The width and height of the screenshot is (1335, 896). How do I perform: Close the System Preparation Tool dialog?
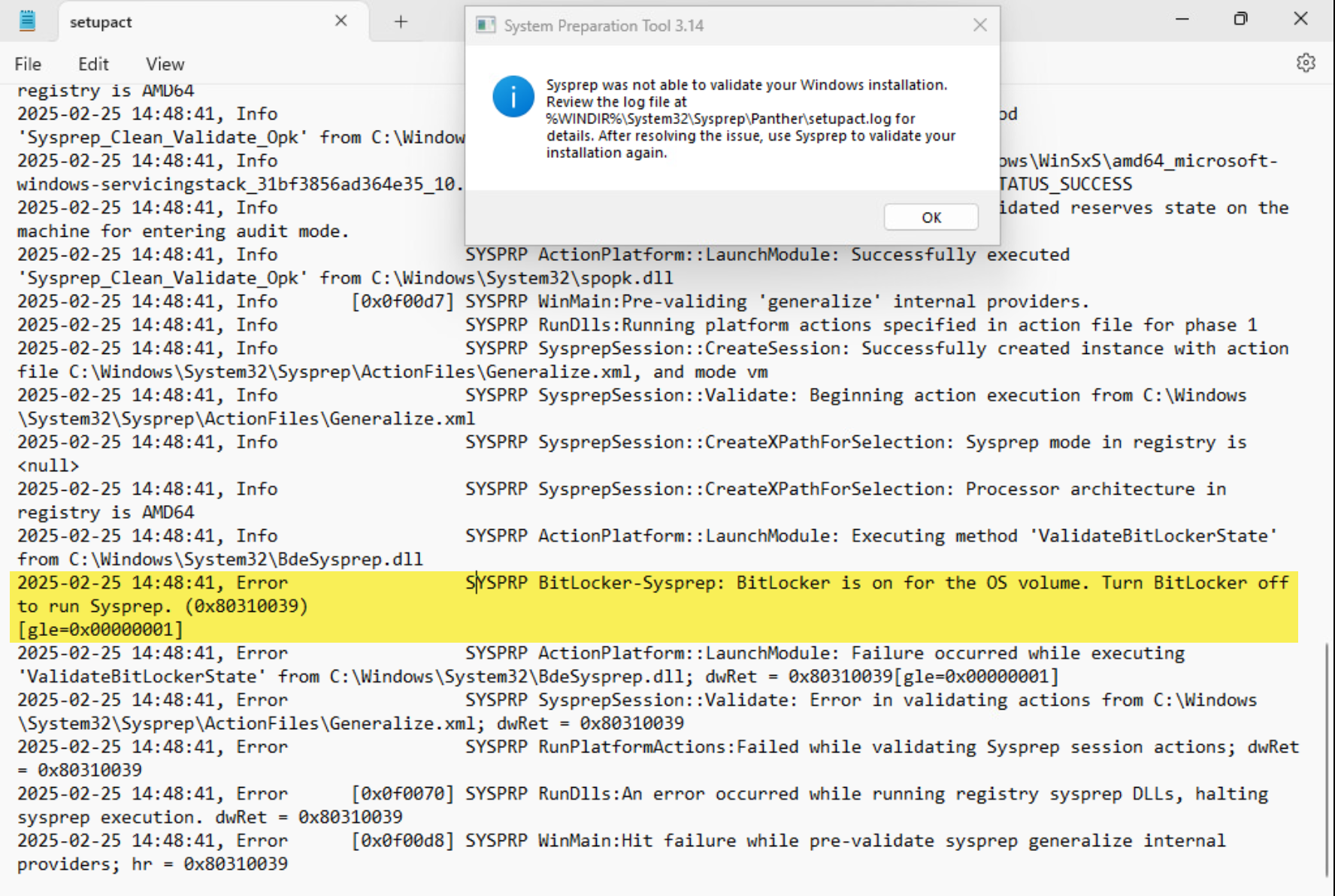point(979,26)
